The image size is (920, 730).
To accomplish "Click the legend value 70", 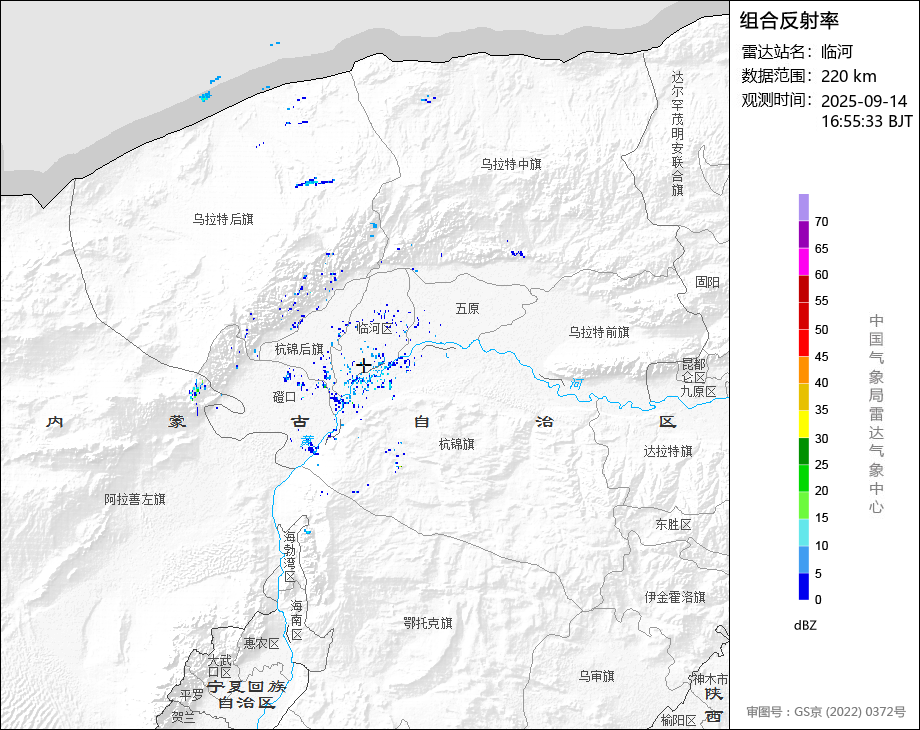I will (x=821, y=222).
